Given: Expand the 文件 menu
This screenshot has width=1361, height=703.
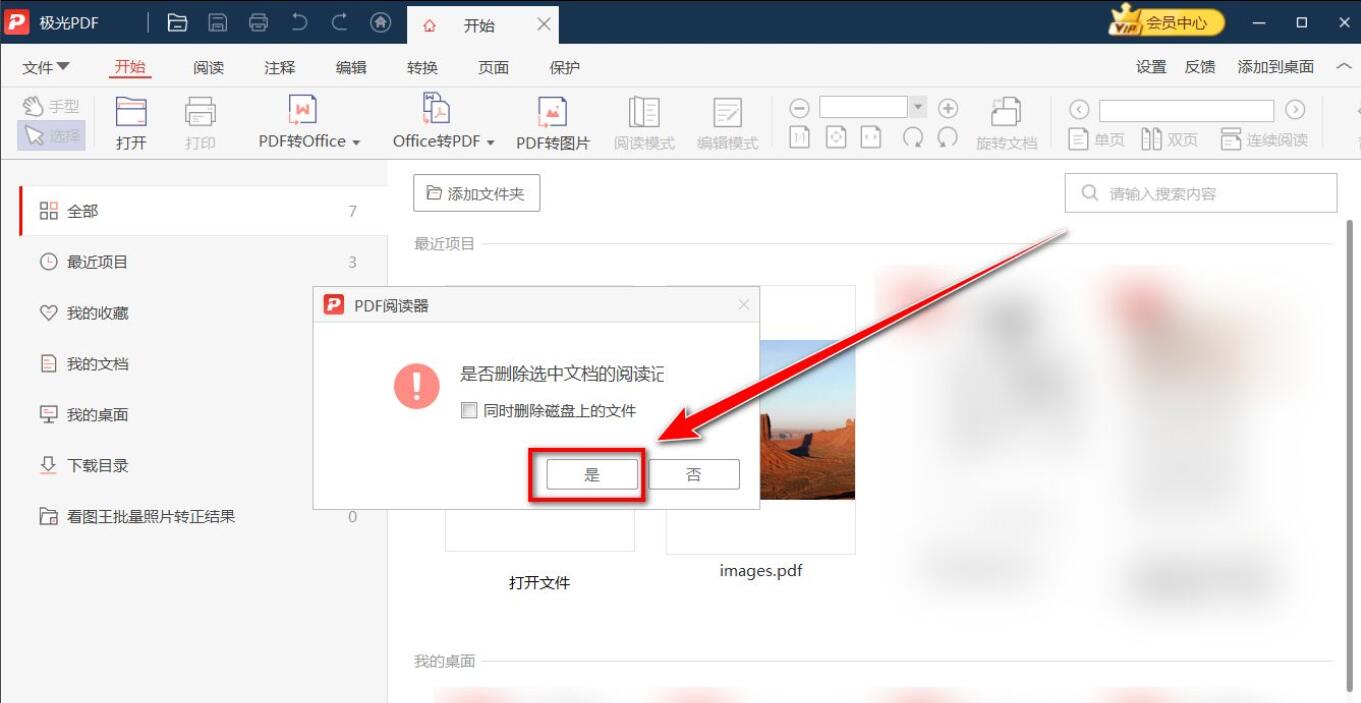Looking at the screenshot, I should click(45, 67).
